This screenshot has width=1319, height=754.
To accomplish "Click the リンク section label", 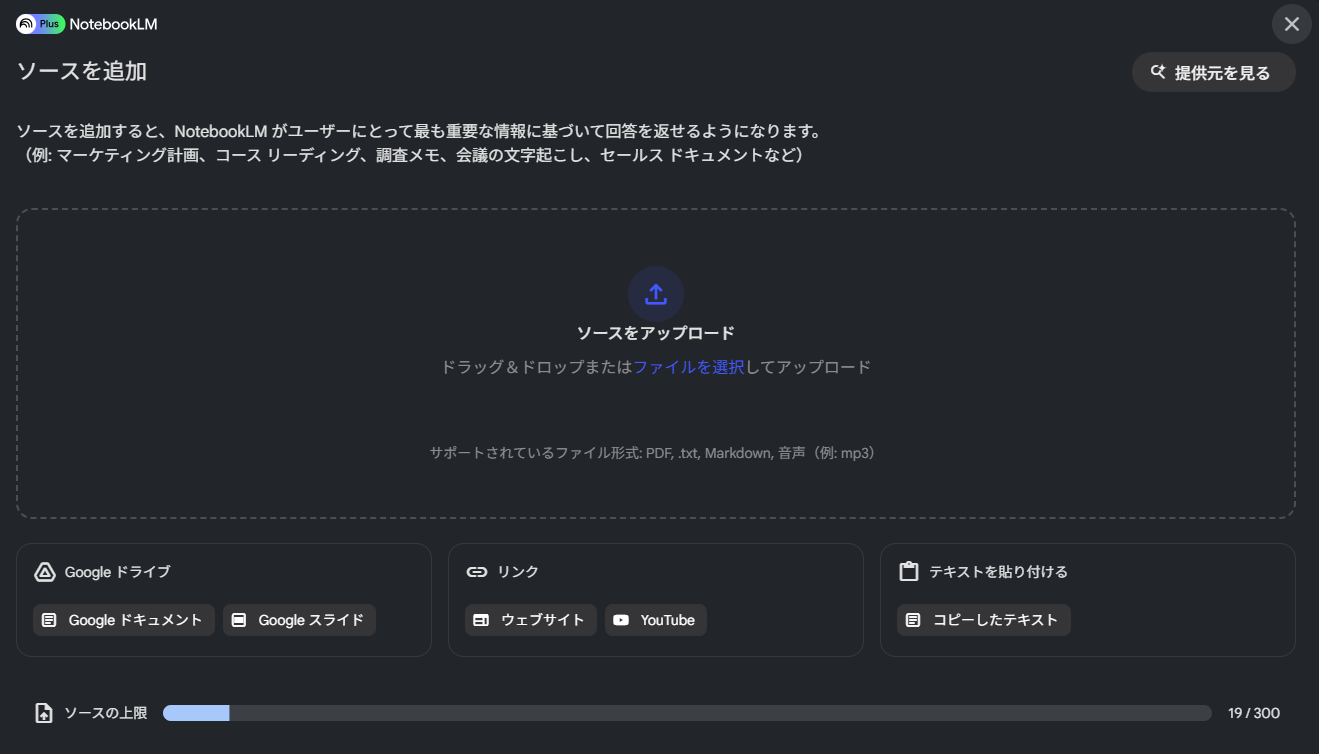I will pyautogui.click(x=518, y=572).
